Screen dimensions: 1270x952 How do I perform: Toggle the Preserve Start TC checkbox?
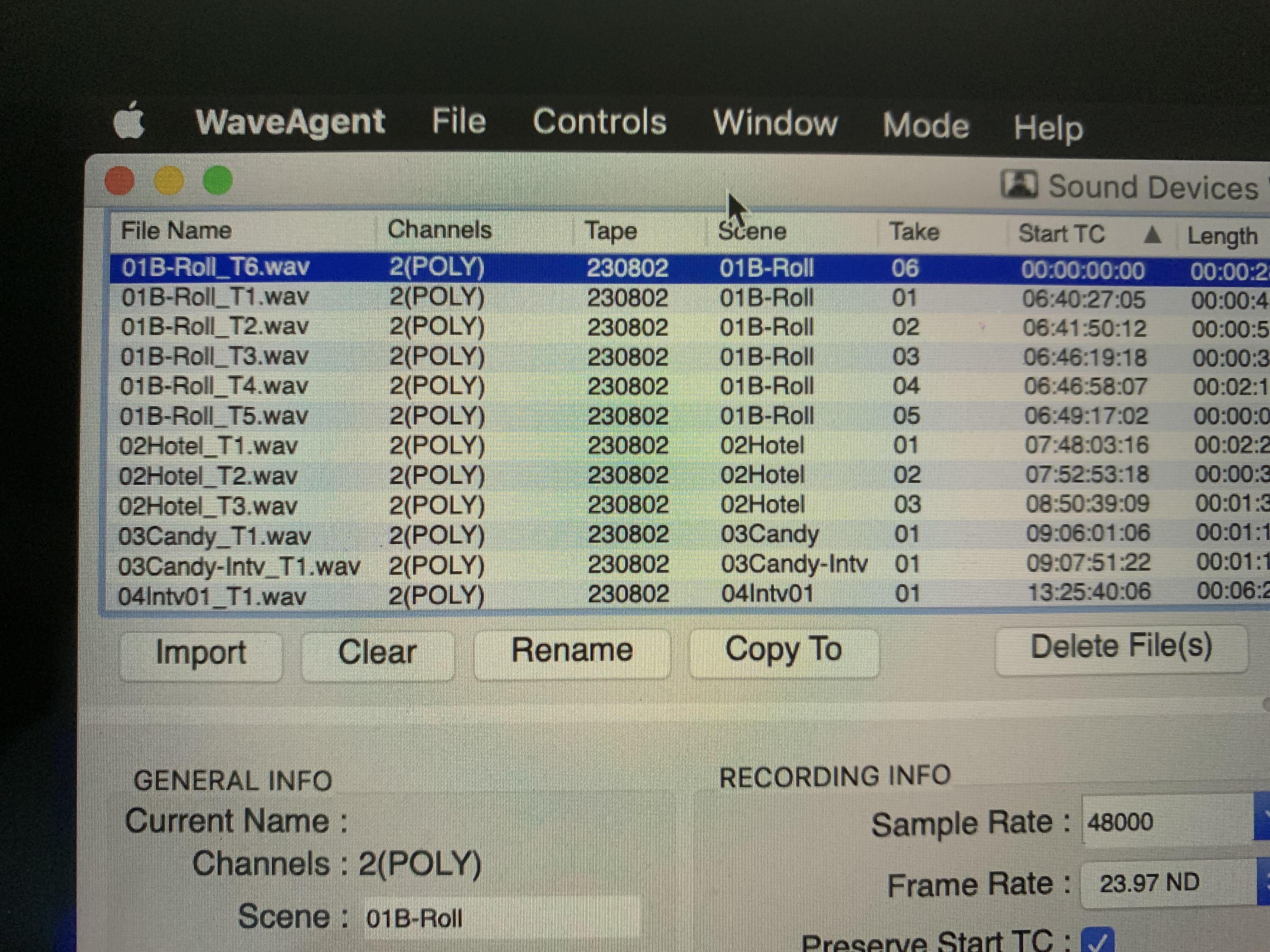(x=1097, y=940)
